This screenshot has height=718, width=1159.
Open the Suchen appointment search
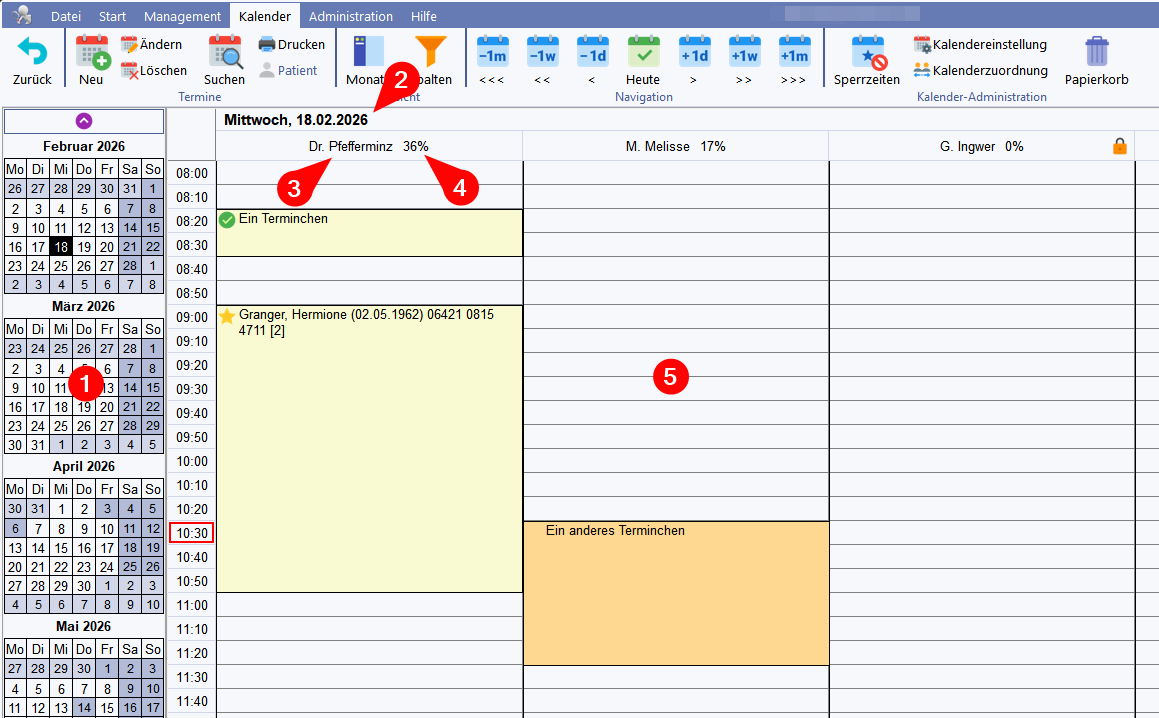click(x=224, y=52)
